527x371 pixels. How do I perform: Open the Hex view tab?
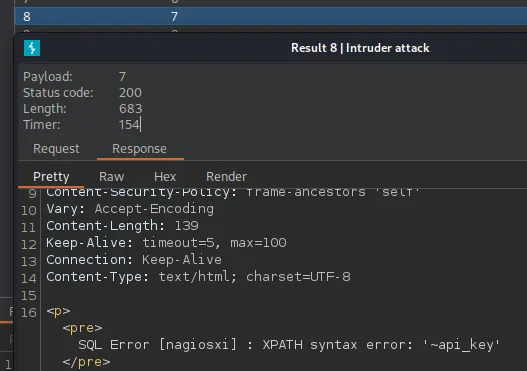point(165,177)
